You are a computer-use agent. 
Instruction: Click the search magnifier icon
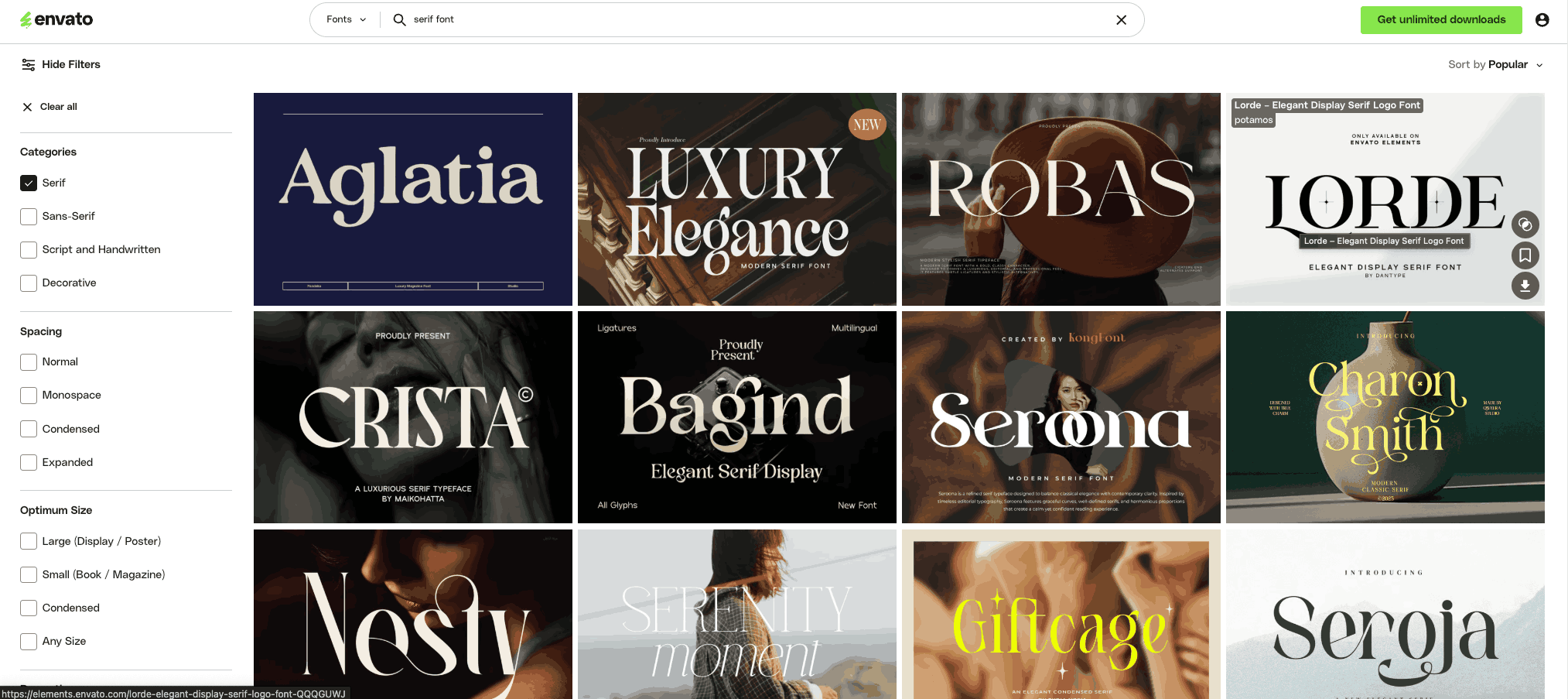(398, 19)
